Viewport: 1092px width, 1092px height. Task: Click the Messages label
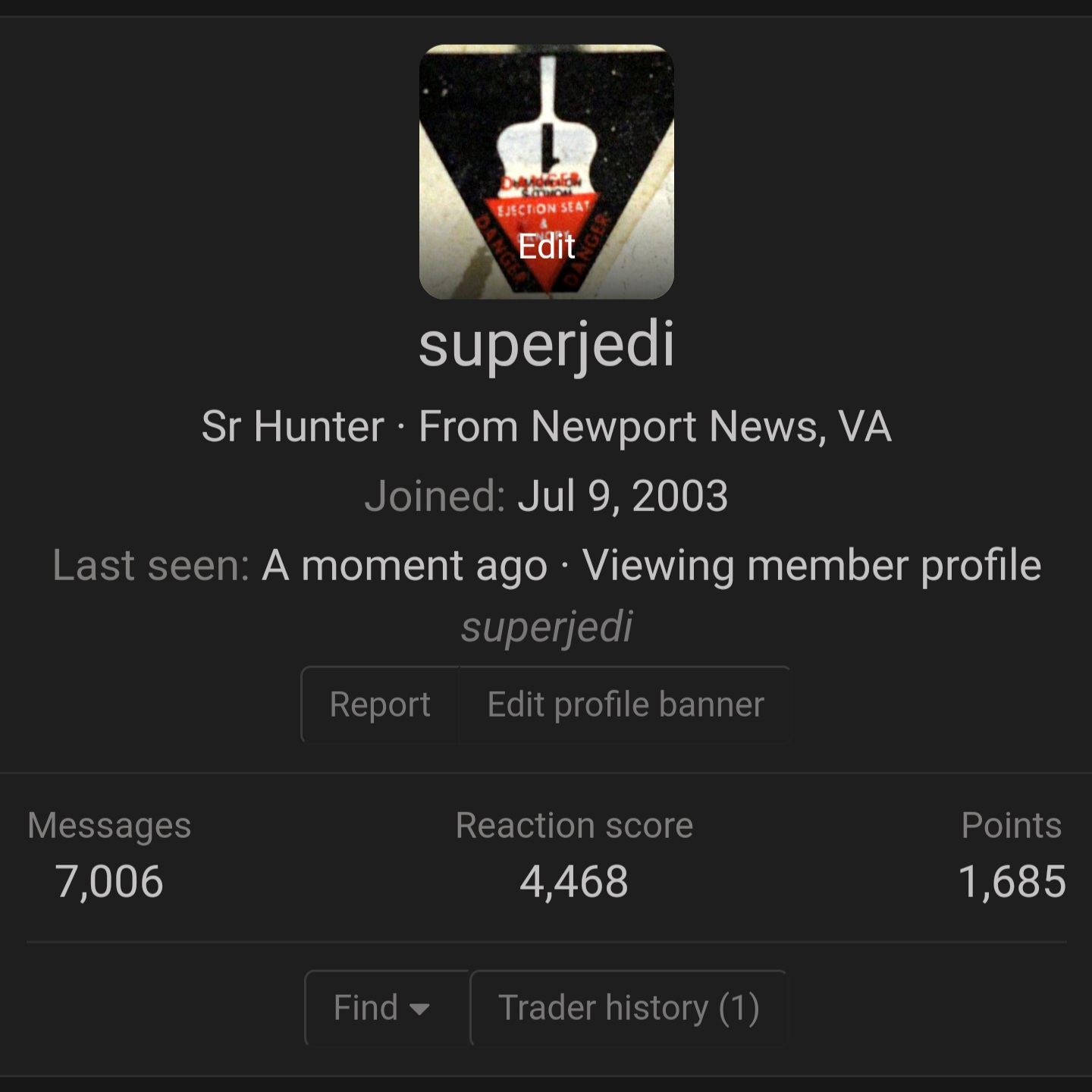pos(109,825)
